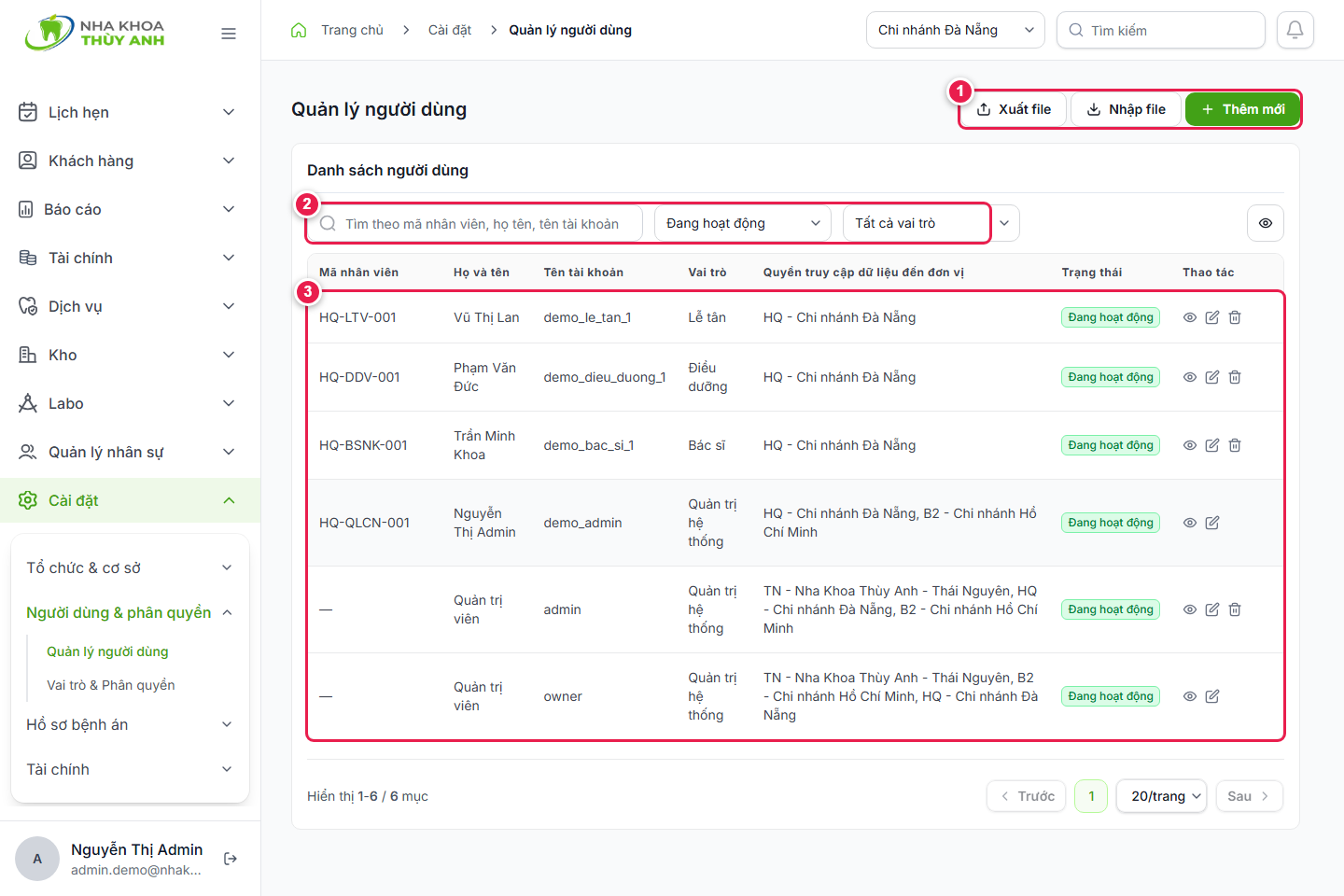1344x896 pixels.
Task: Click the Xuất file export button
Action: pyautogui.click(x=1014, y=109)
